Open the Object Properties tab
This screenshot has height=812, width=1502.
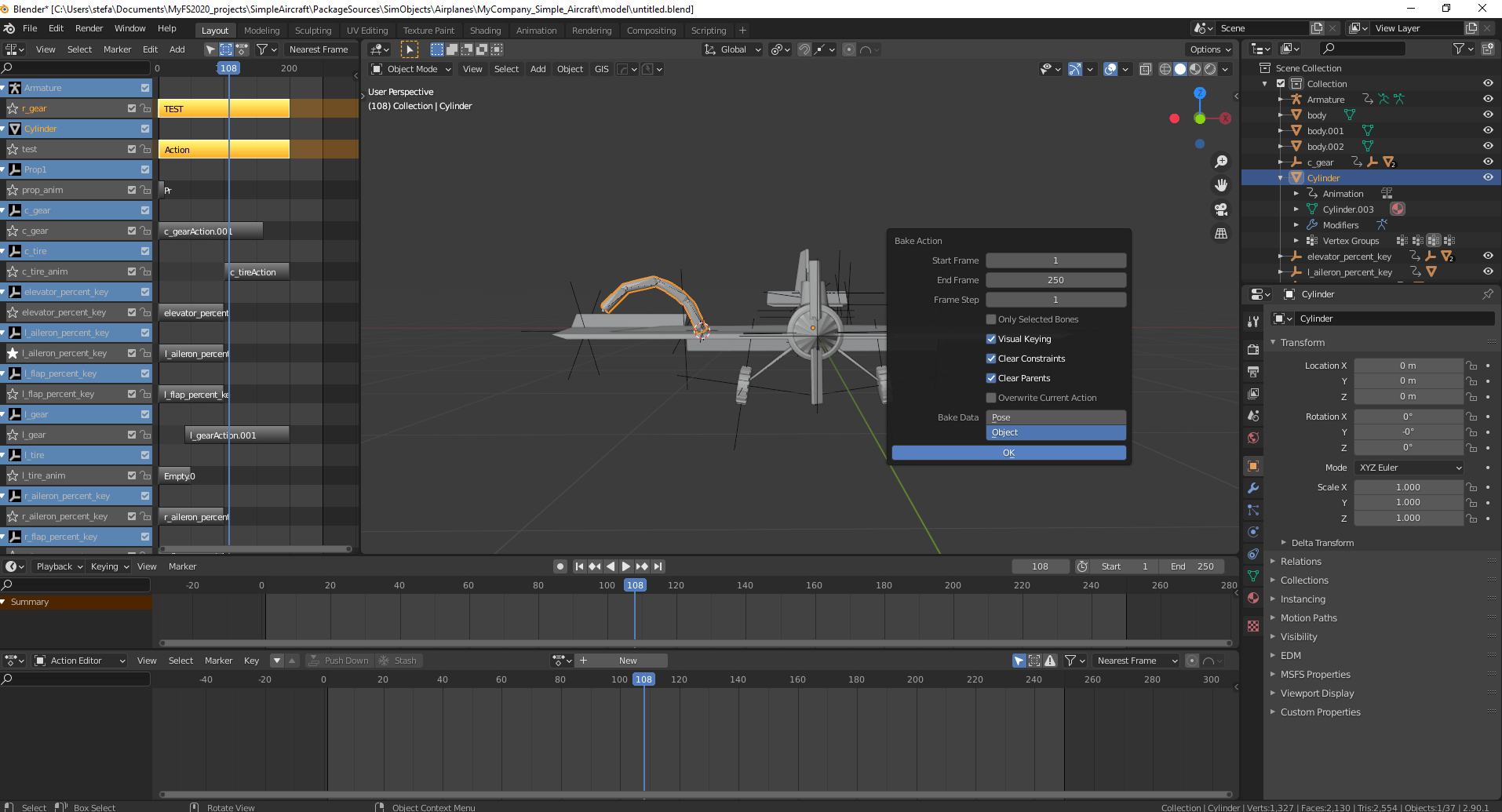click(1252, 466)
